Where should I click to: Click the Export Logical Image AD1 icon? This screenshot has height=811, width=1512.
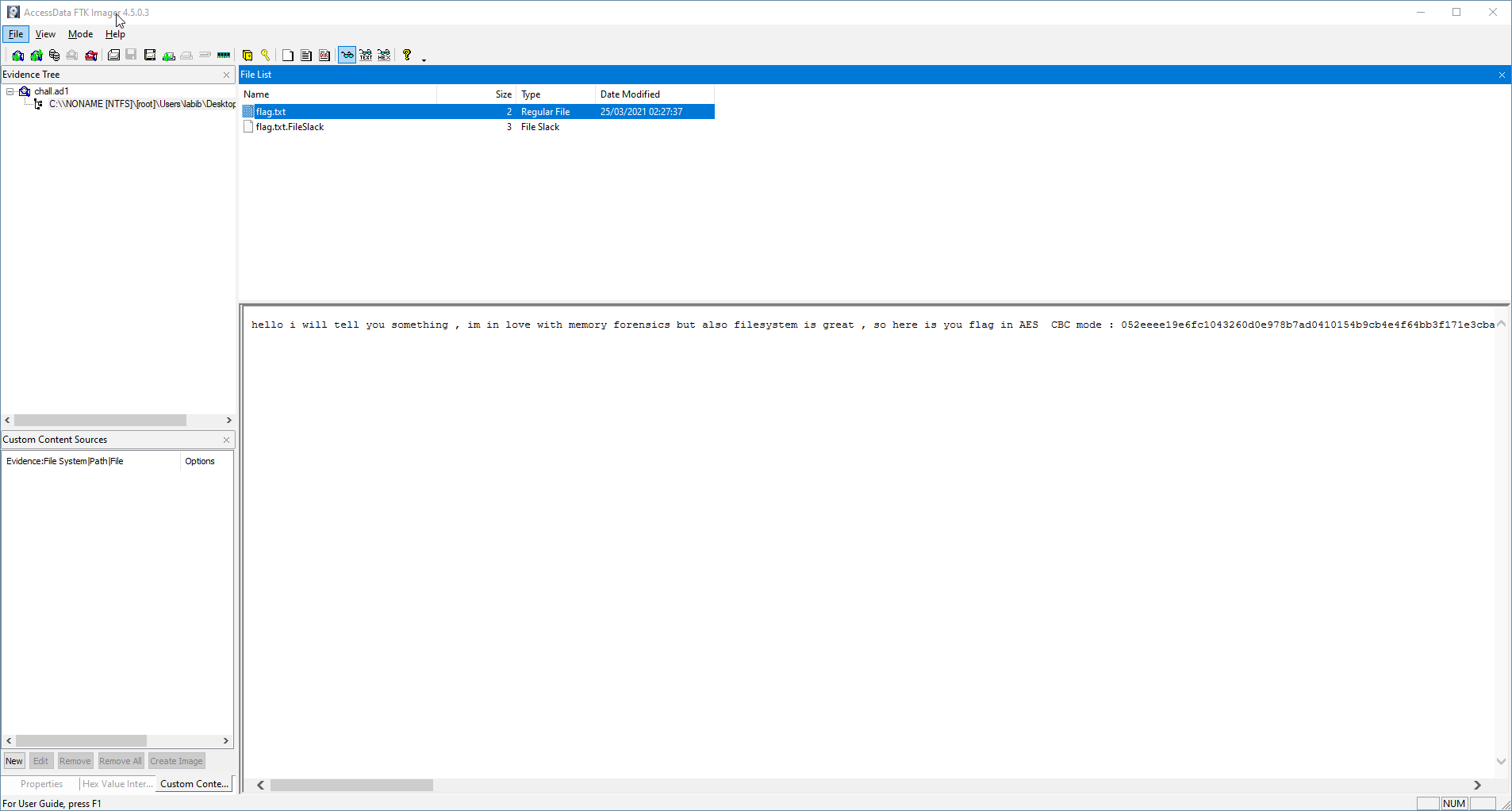pyautogui.click(x=150, y=56)
